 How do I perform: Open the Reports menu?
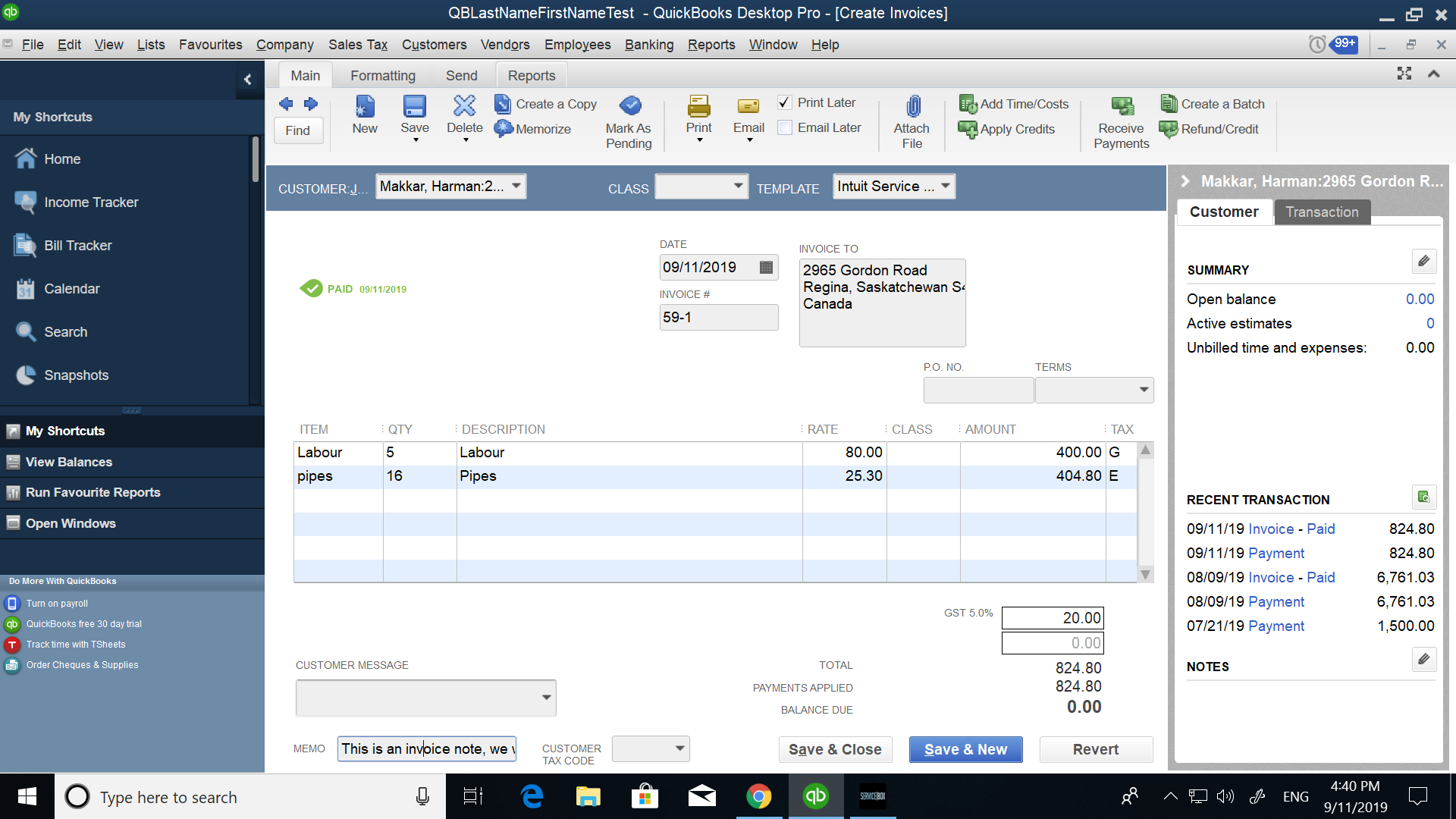pyautogui.click(x=711, y=45)
